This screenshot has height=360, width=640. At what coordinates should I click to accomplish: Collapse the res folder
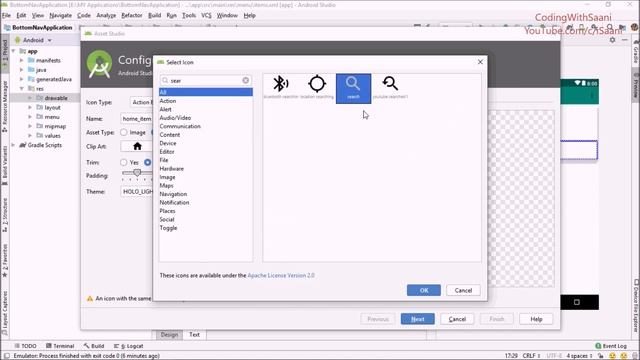(22, 89)
